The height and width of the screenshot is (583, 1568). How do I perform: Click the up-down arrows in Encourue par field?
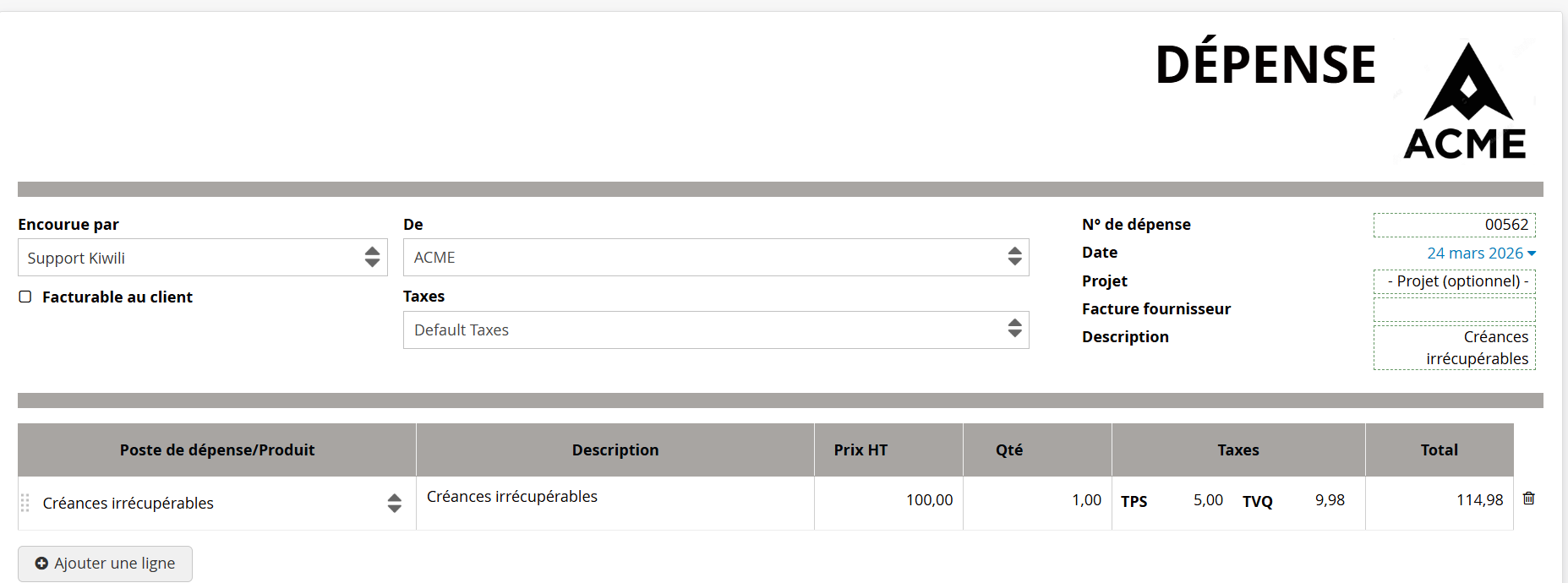372,258
